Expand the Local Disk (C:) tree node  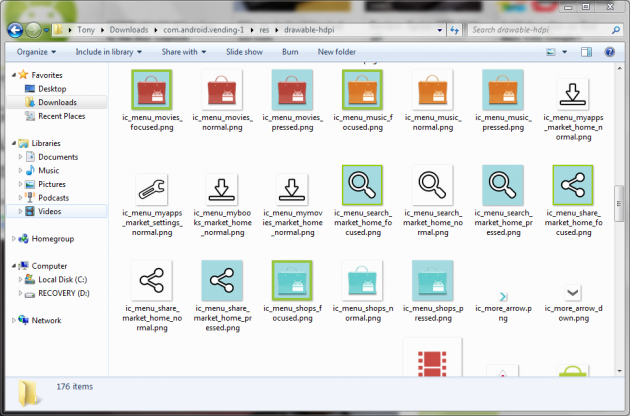[22, 279]
